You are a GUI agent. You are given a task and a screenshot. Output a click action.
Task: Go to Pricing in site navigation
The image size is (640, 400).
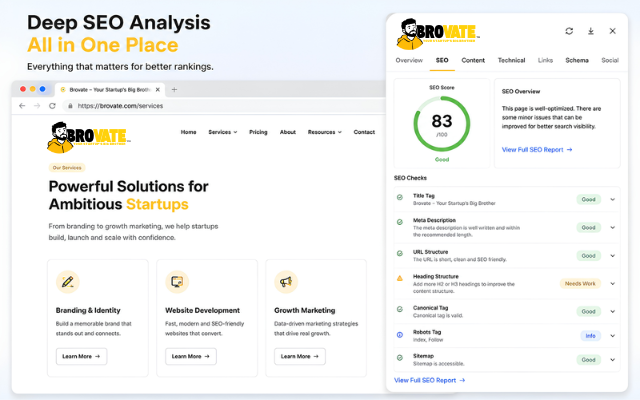tap(258, 132)
